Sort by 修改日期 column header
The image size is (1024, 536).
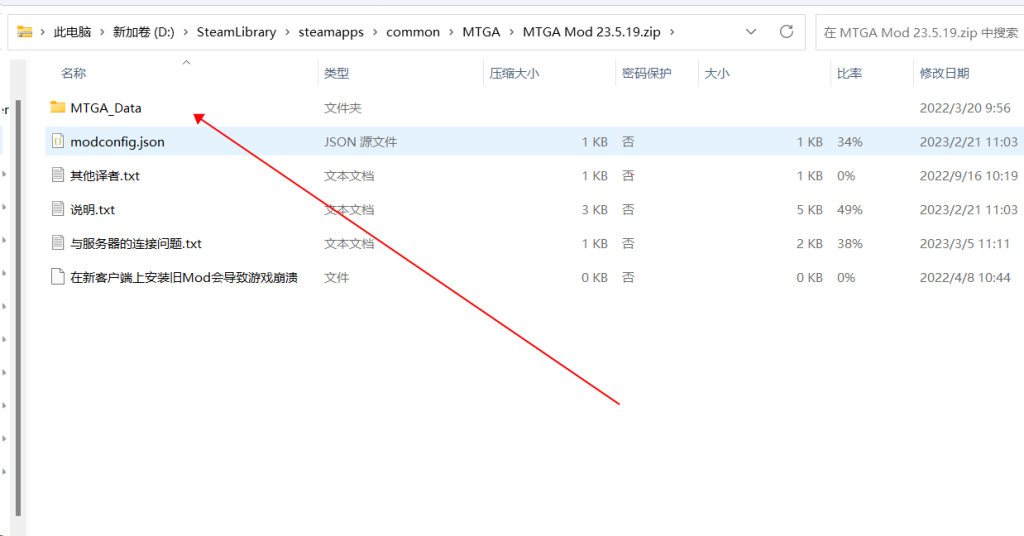click(x=944, y=73)
